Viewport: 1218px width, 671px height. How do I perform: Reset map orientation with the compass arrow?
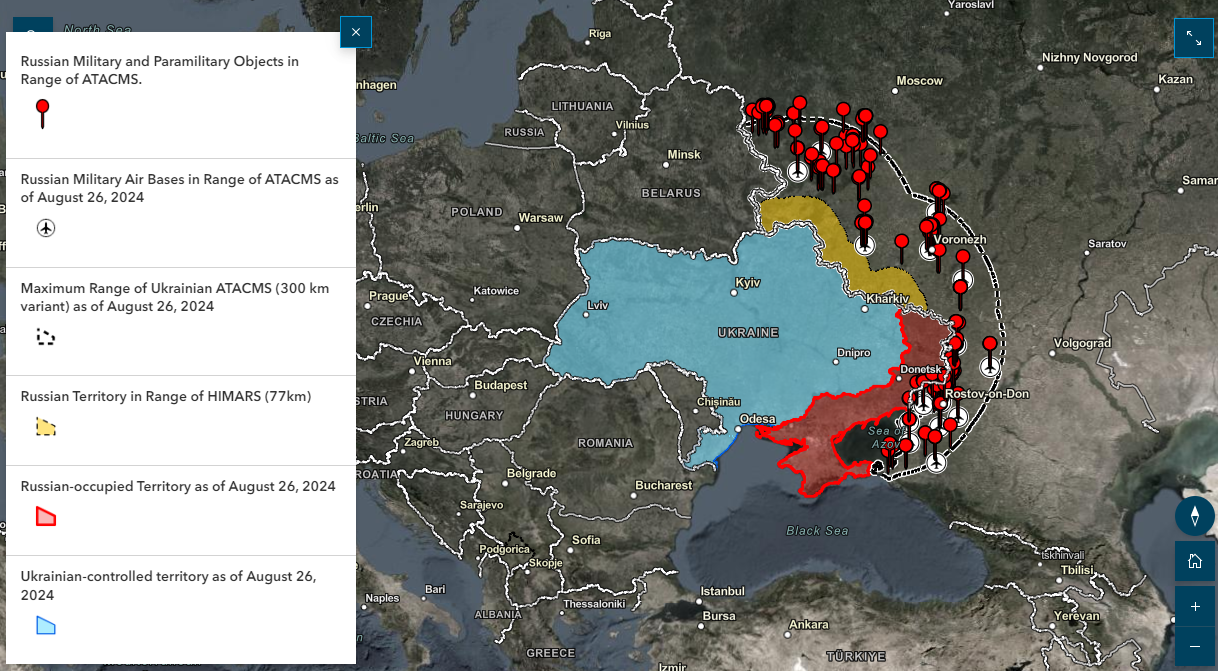pos(1194,516)
